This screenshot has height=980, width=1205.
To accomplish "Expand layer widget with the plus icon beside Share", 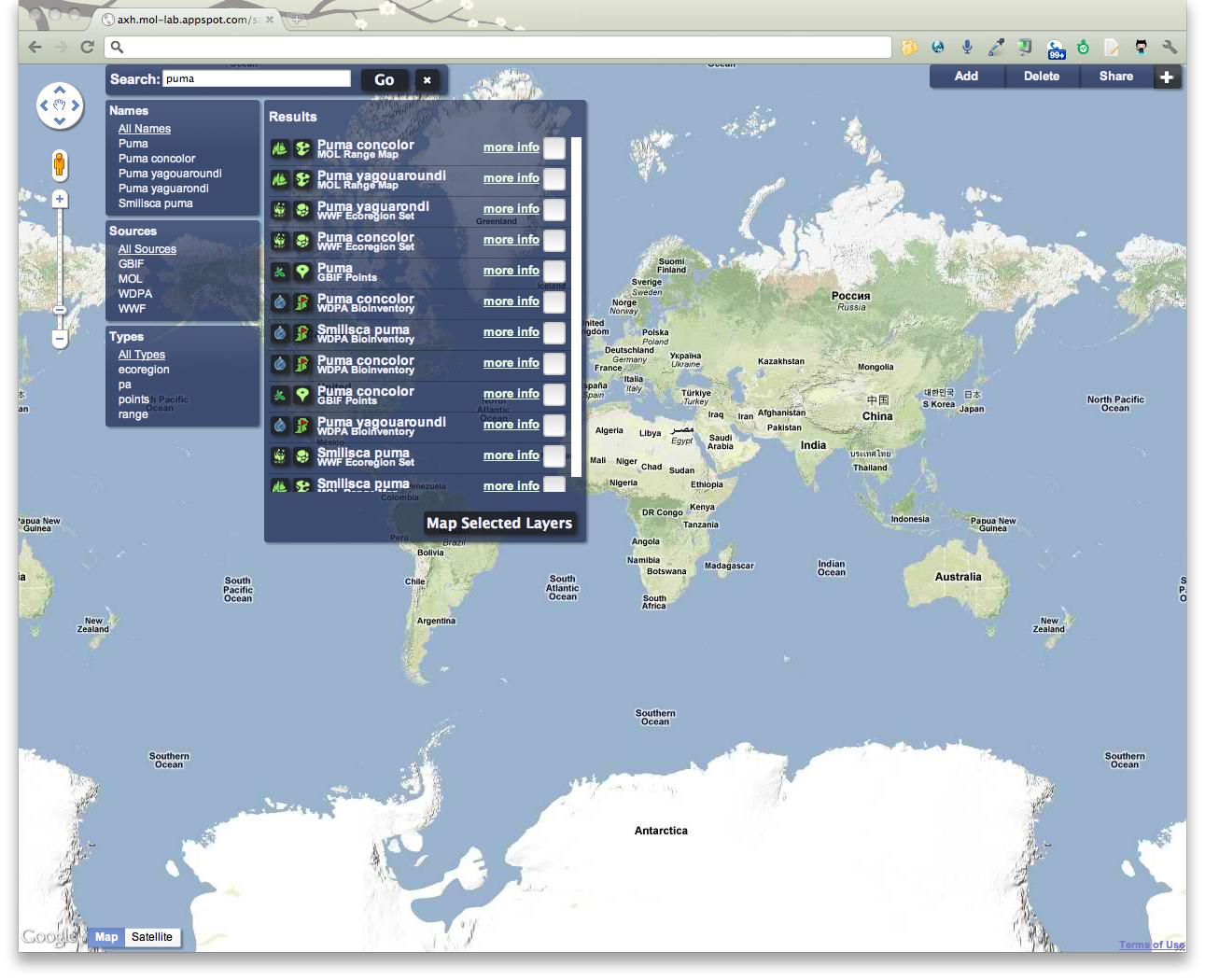I will (x=1167, y=77).
